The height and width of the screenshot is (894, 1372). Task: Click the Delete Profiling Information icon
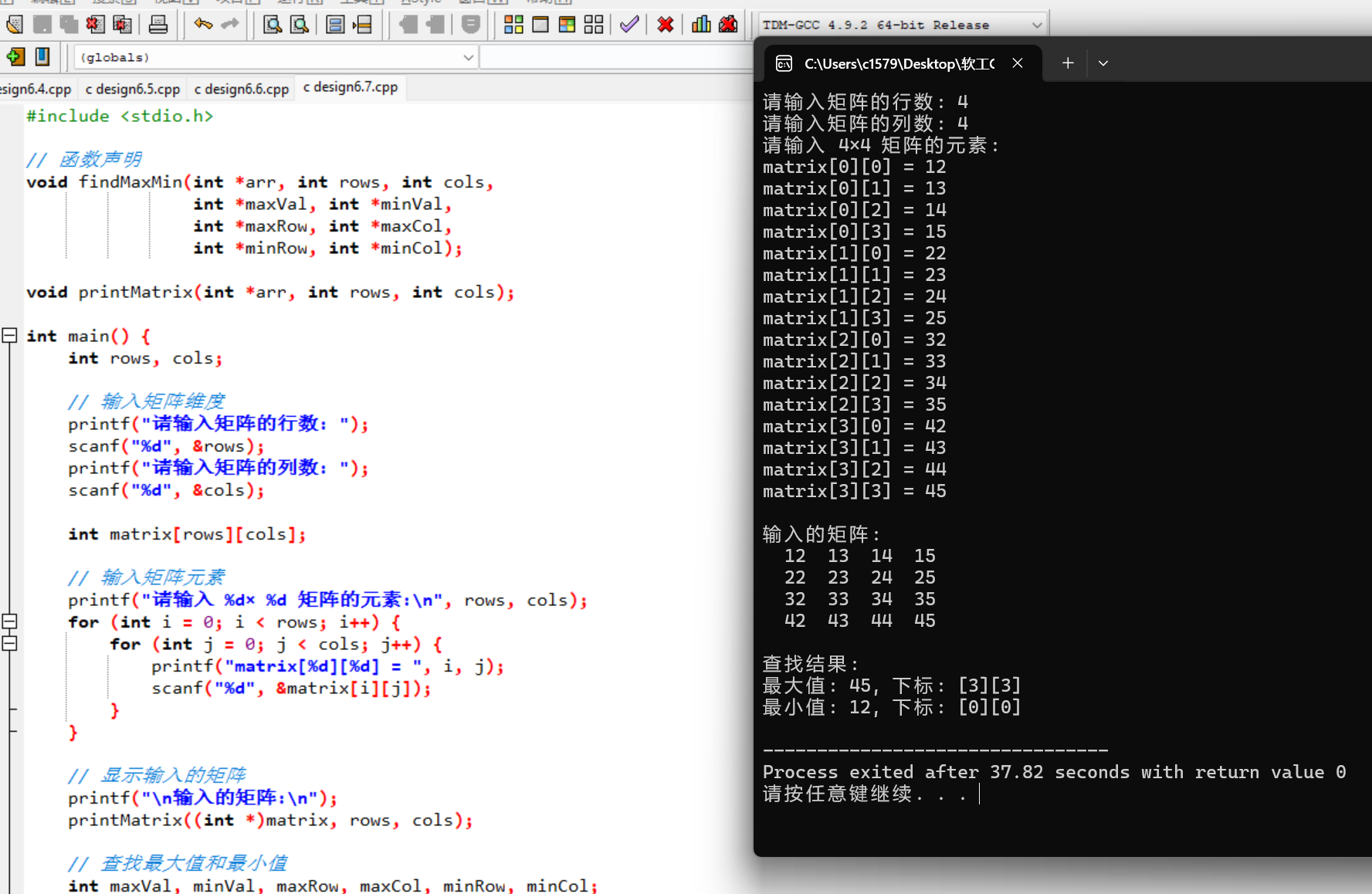click(728, 25)
